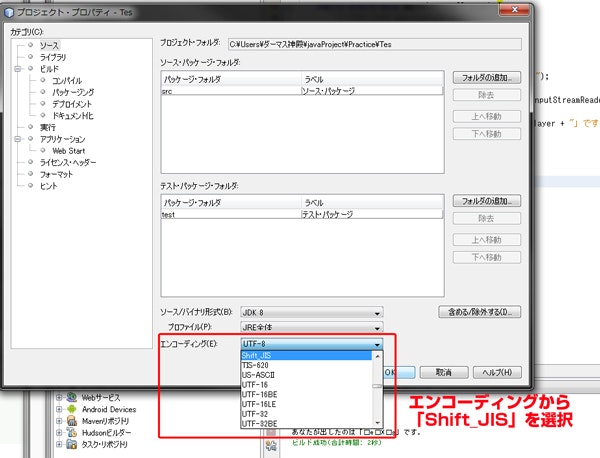The height and width of the screenshot is (458, 600).
Task: Choose UTF-32BE from encoding list
Action: tap(306, 424)
